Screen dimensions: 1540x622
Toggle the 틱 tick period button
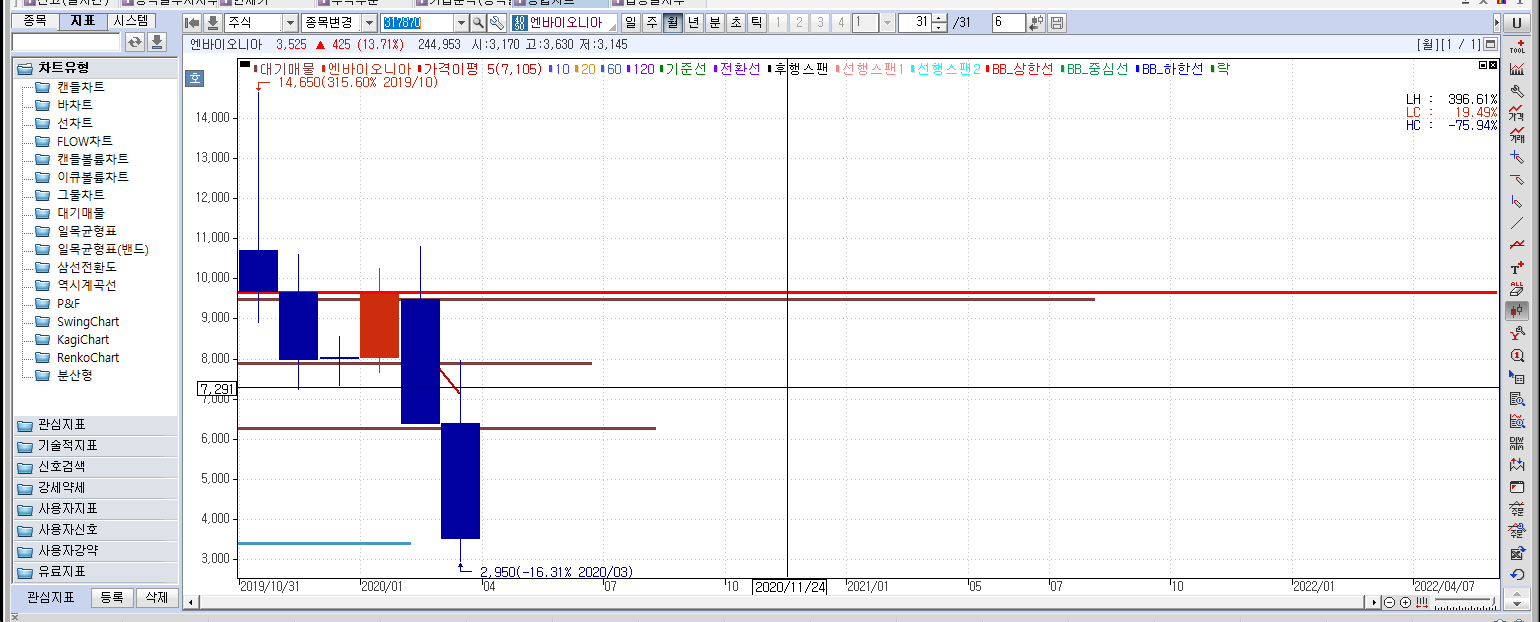(x=756, y=23)
